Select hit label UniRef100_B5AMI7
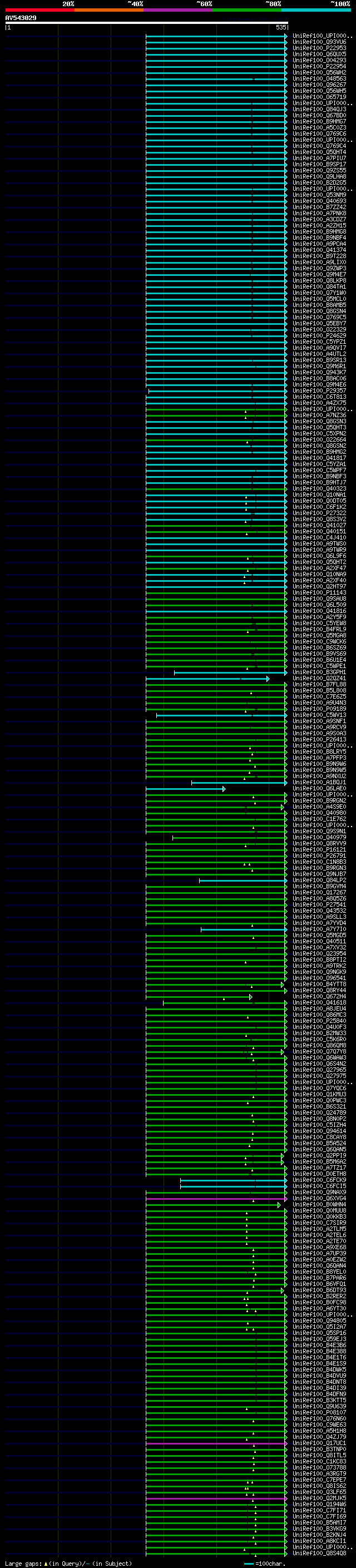This screenshot has height=1568, width=356. (319, 1523)
